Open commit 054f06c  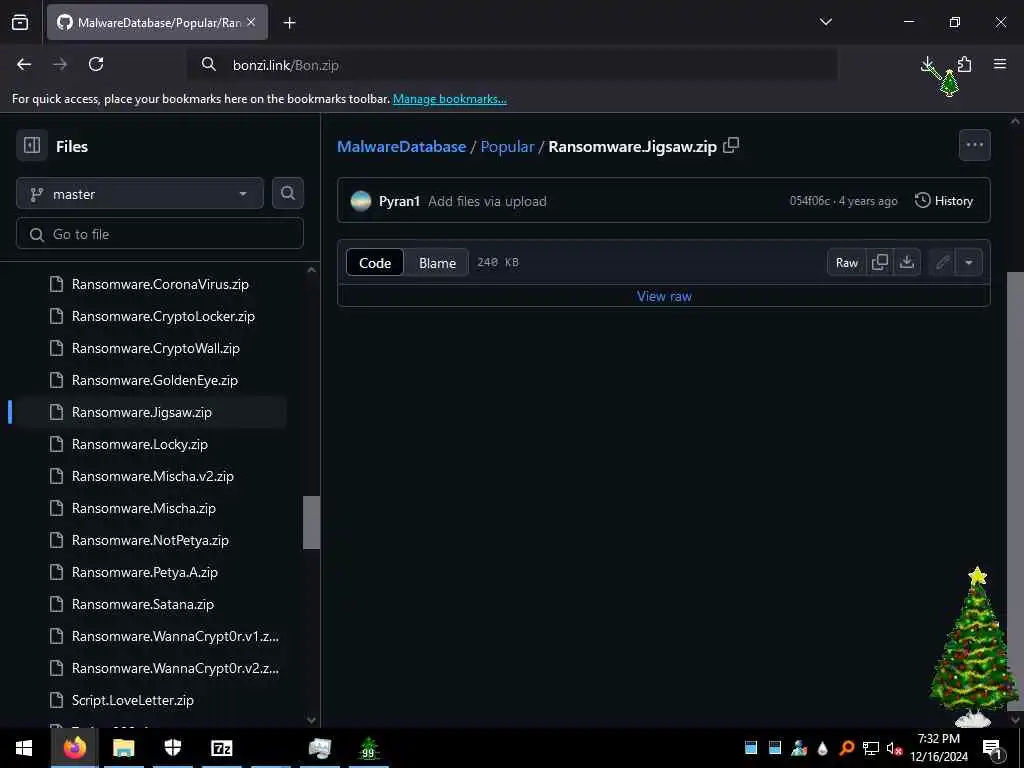(809, 201)
